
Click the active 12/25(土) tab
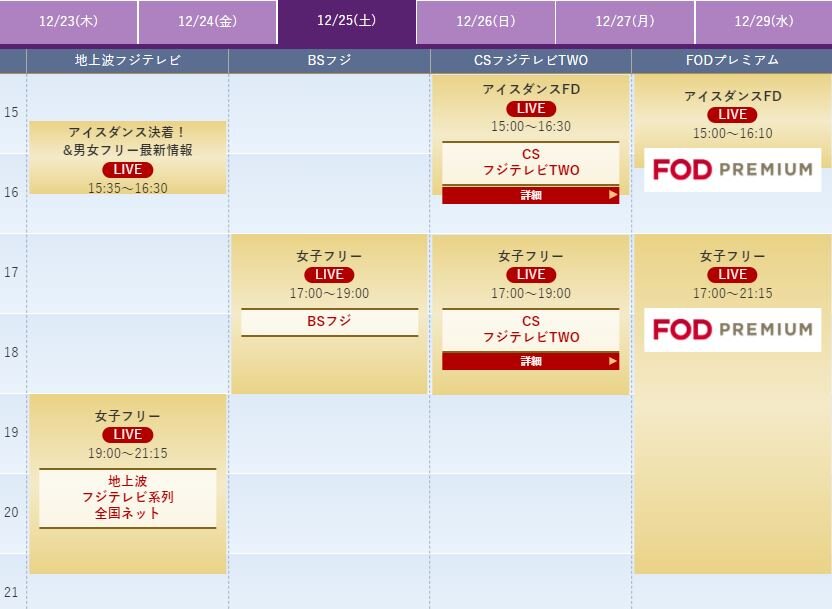[x=347, y=22]
